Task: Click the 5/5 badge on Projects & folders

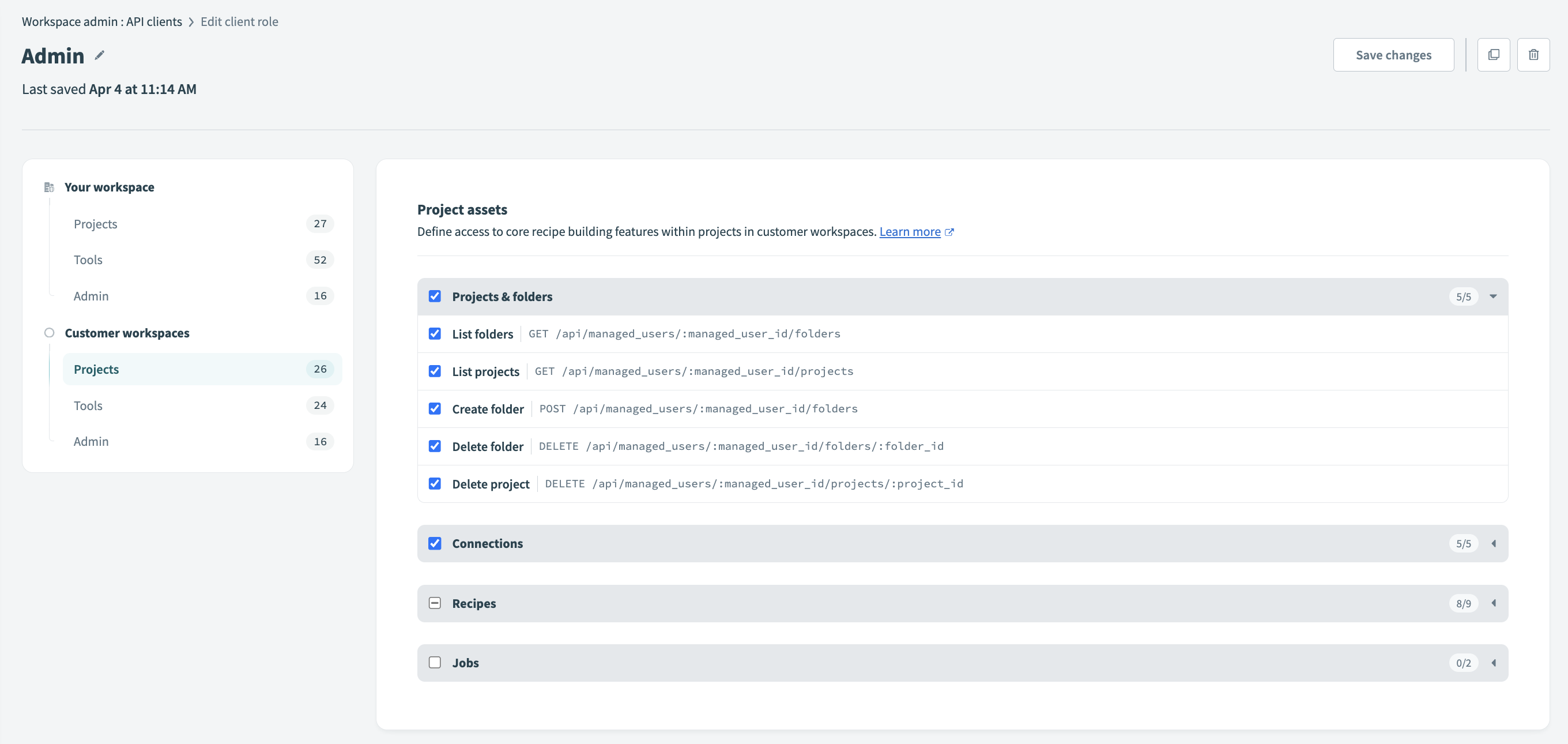Action: click(x=1463, y=296)
